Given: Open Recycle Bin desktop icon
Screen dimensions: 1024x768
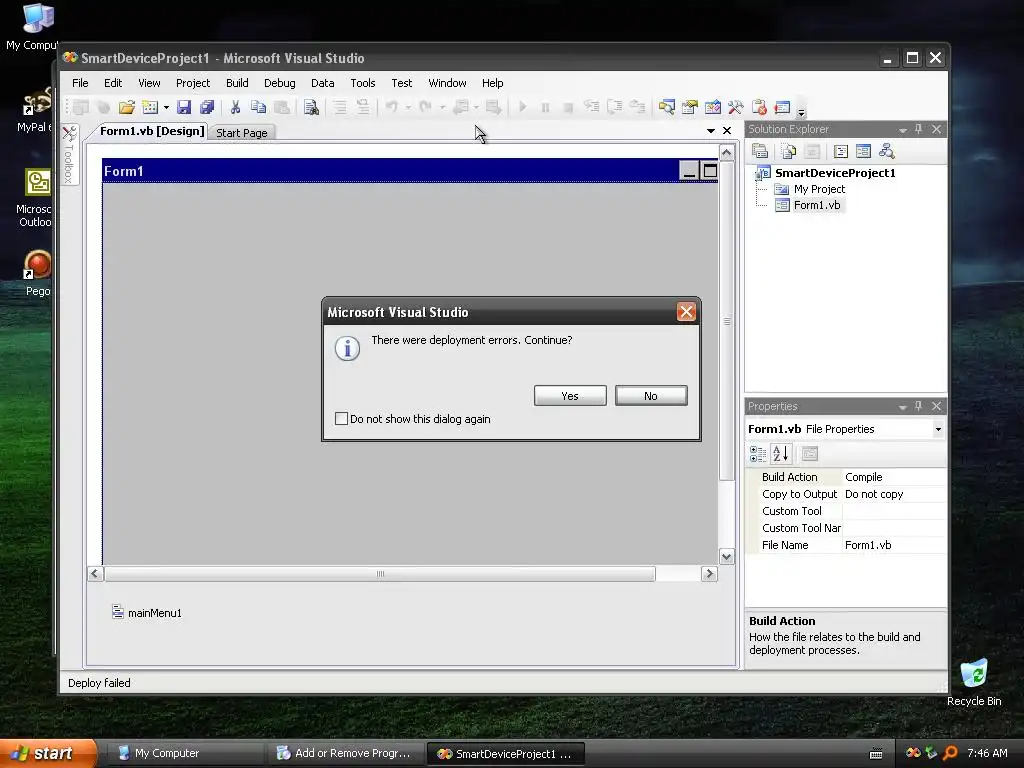Looking at the screenshot, I should 974,682.
